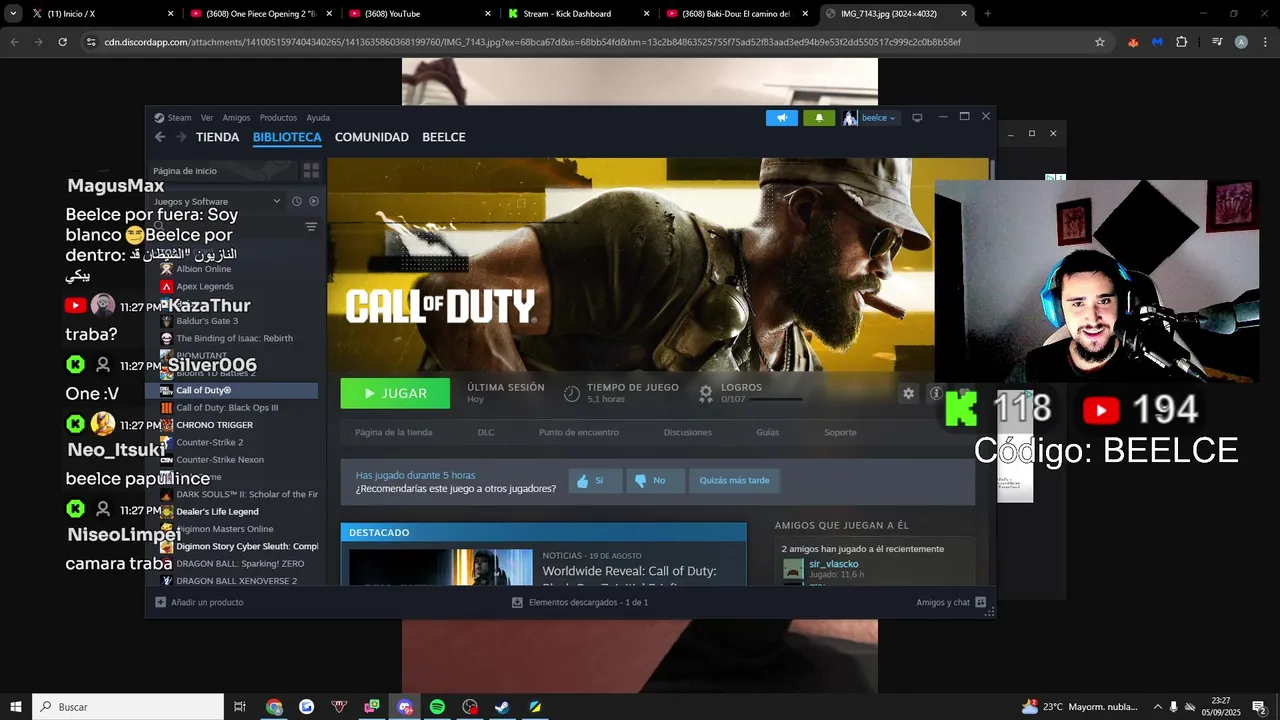Open BEELCE profile section
The height and width of the screenshot is (720, 1280).
pyautogui.click(x=444, y=137)
